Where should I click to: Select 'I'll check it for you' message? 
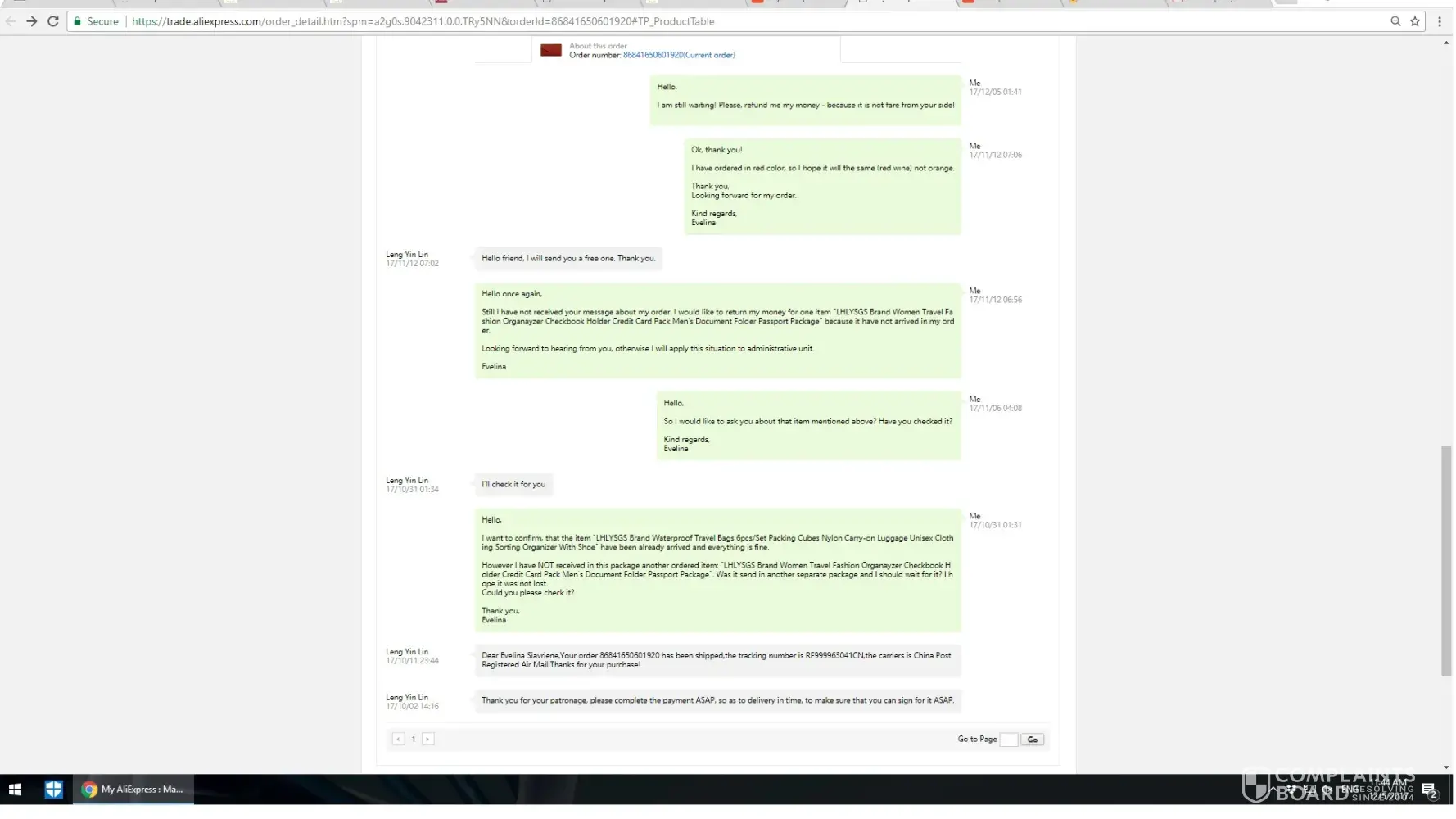click(513, 484)
